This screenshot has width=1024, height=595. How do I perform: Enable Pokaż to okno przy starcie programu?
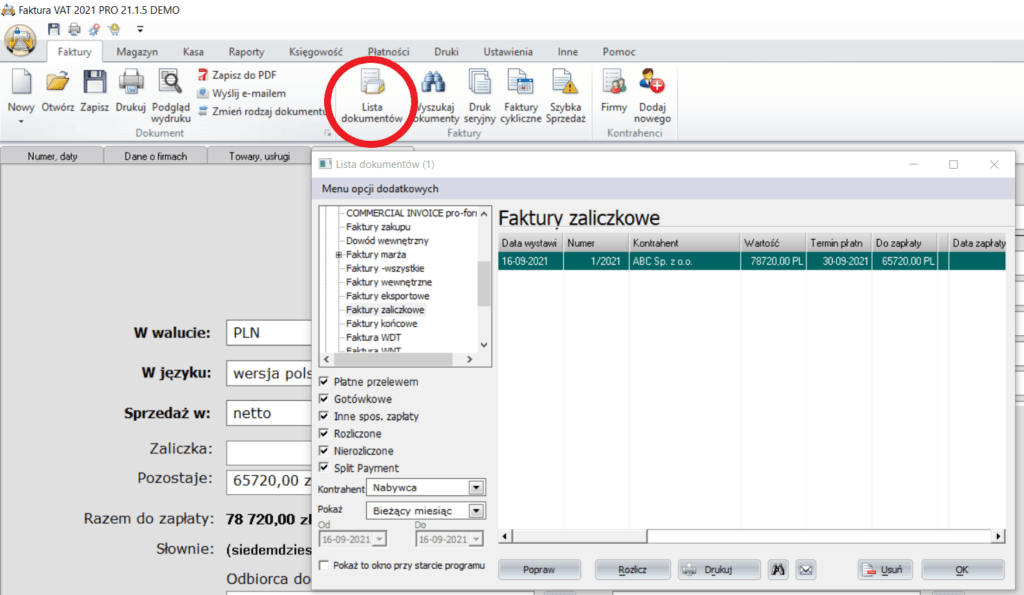coord(324,566)
